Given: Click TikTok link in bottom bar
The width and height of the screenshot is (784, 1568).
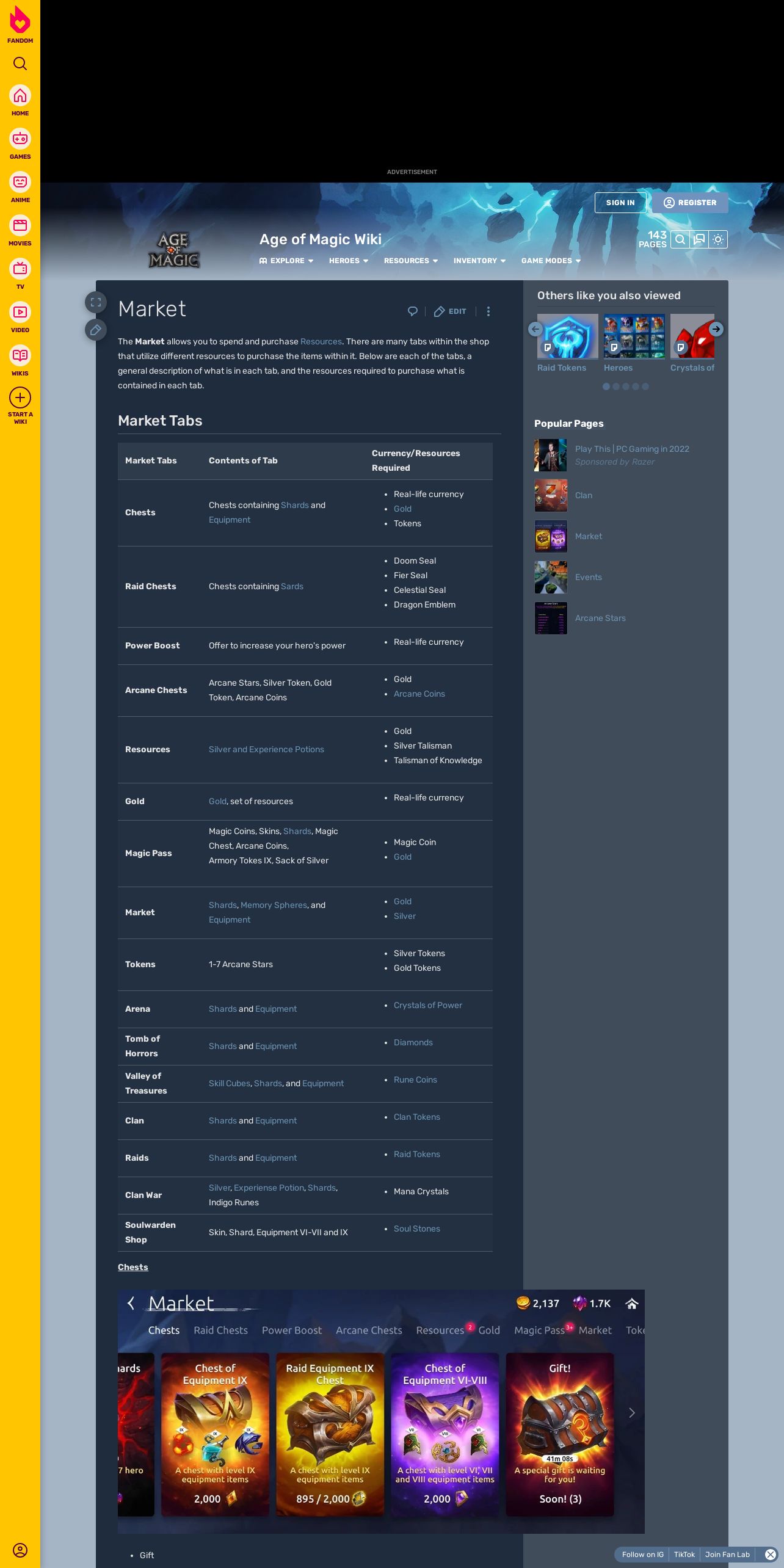Looking at the screenshot, I should click(x=684, y=1555).
